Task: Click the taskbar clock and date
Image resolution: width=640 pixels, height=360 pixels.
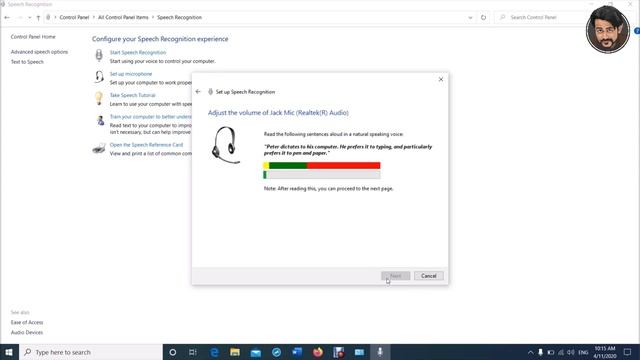Action: pos(604,352)
